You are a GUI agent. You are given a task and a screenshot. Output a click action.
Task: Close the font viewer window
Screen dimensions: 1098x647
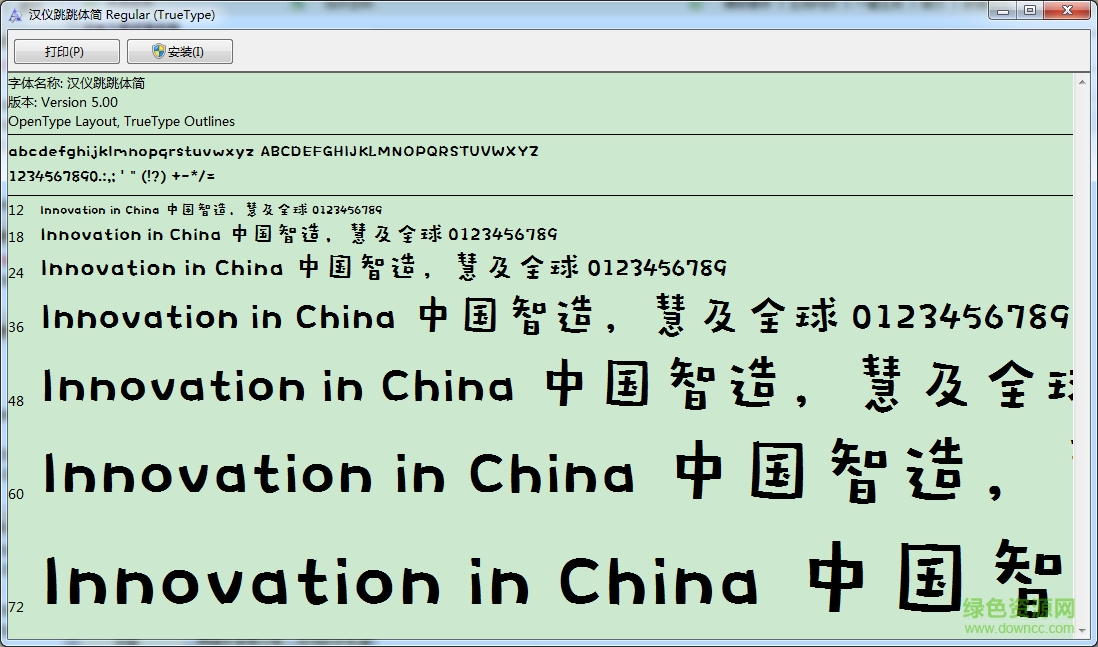[x=1067, y=11]
